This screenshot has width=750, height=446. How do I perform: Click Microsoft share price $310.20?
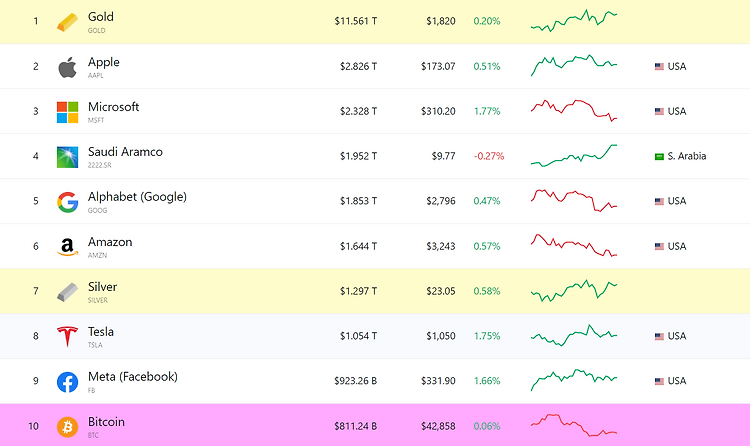(x=438, y=111)
